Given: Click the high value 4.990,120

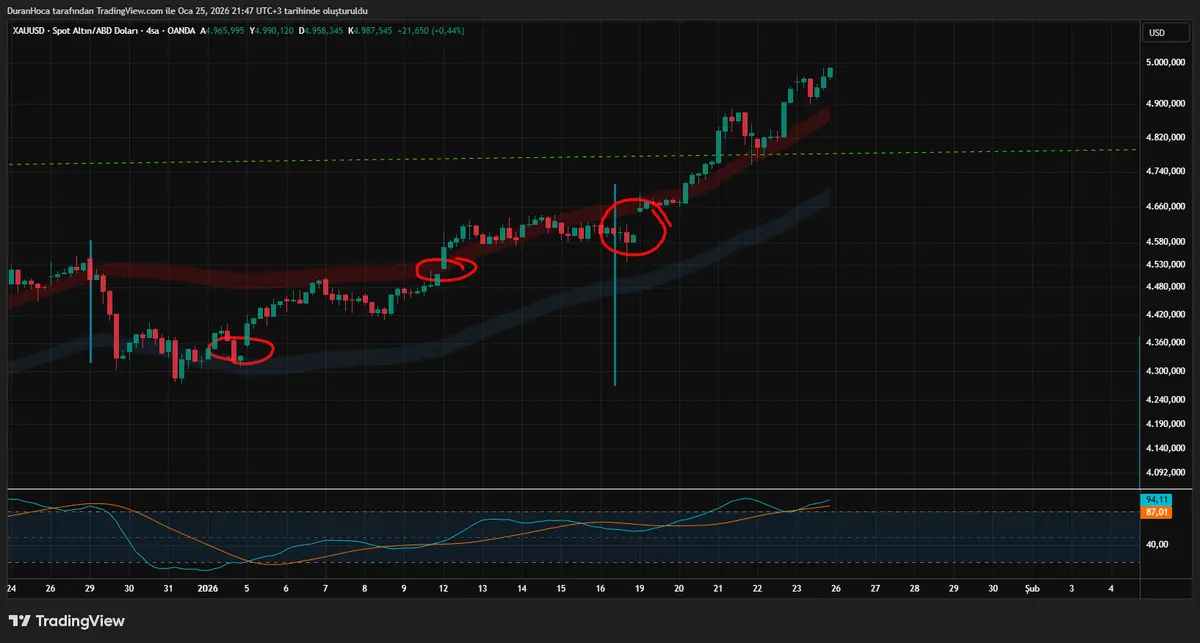Looking at the screenshot, I should point(275,31).
